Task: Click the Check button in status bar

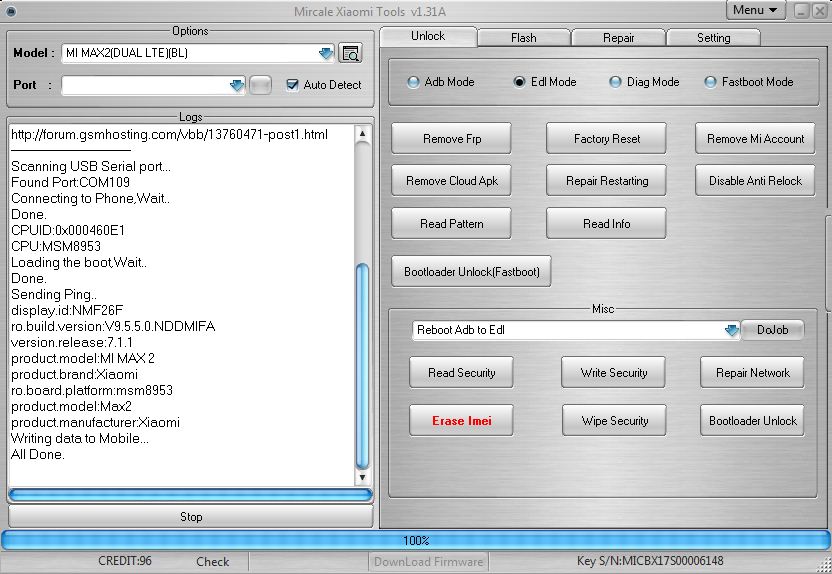Action: pyautogui.click(x=212, y=562)
